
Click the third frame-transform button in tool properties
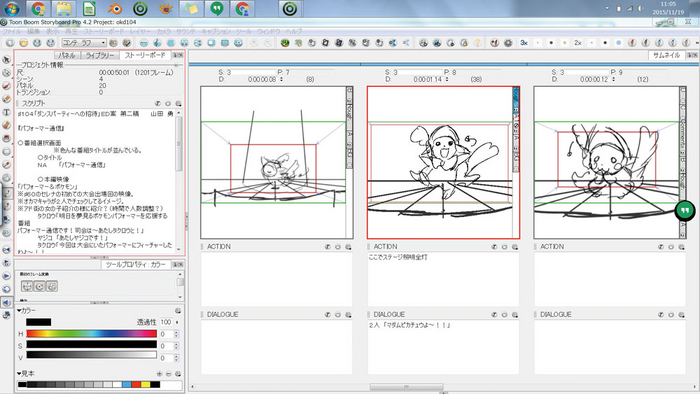point(52,286)
